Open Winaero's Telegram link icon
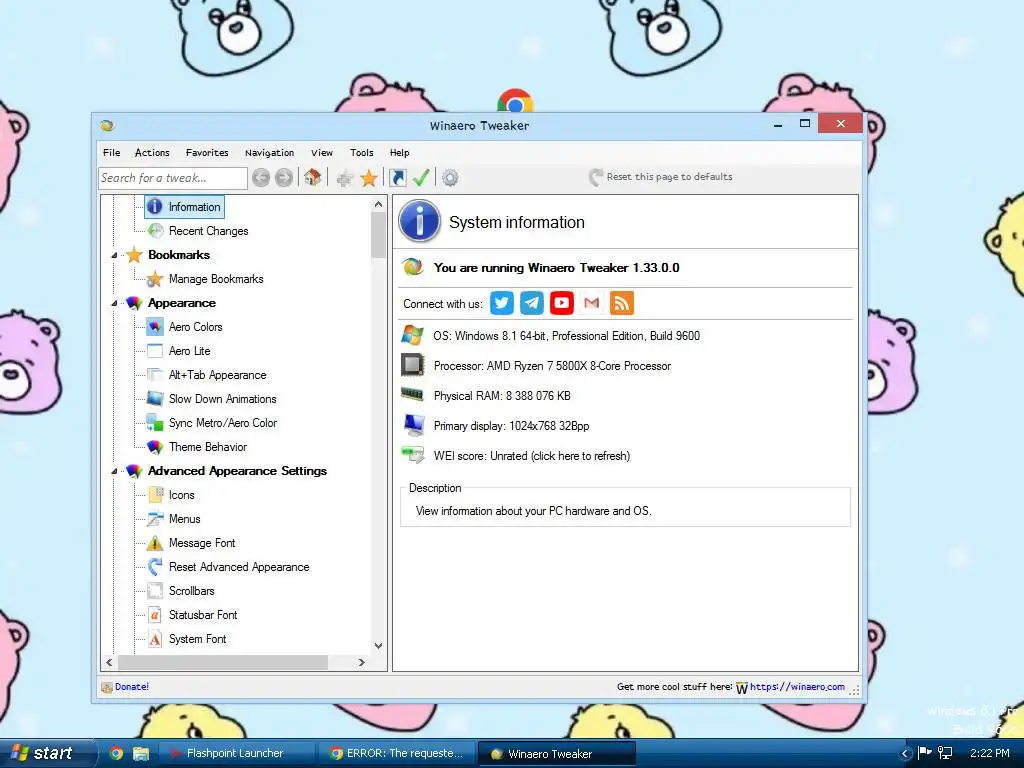1024x768 pixels. (532, 303)
